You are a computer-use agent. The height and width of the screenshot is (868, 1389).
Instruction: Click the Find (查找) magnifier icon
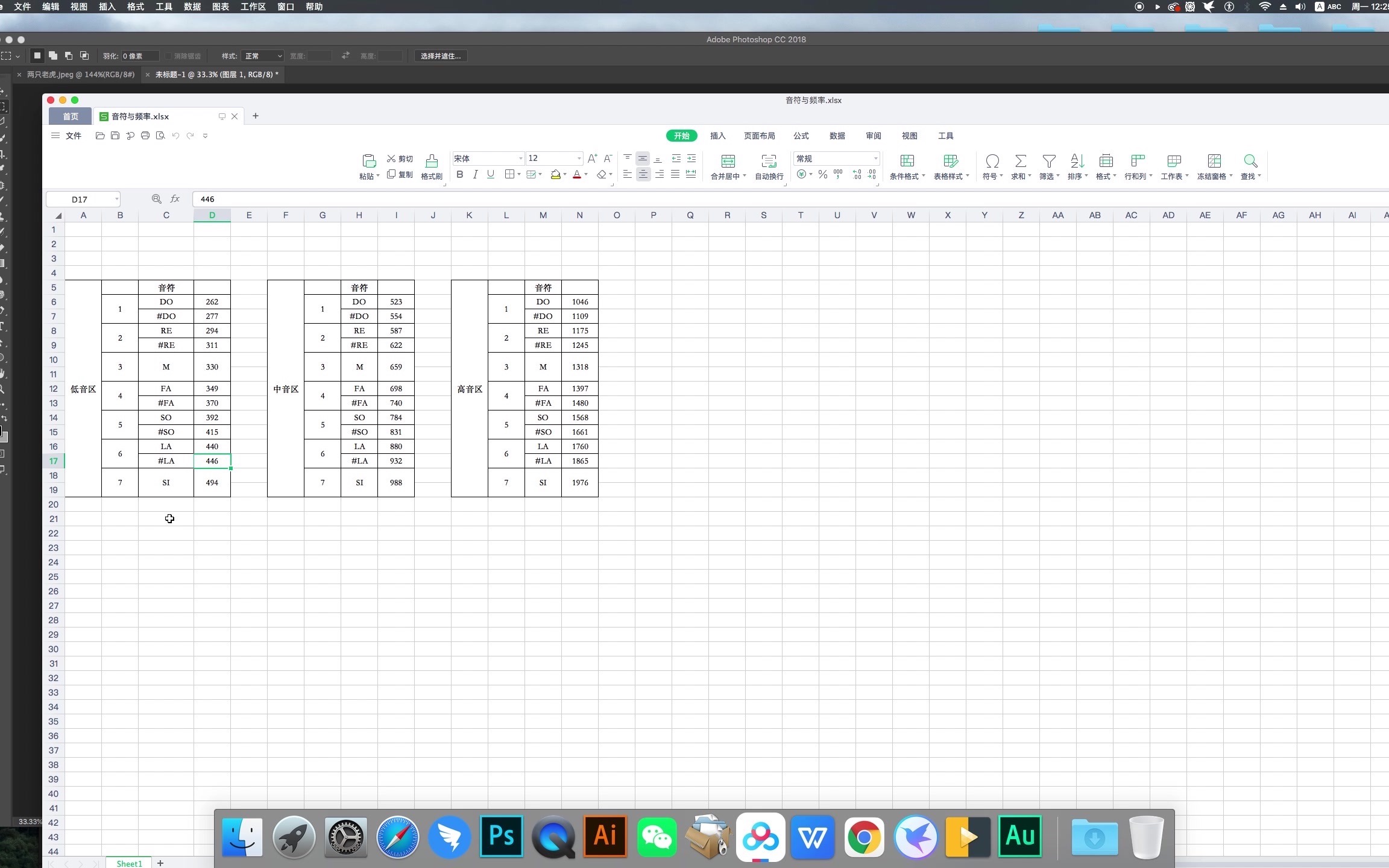pyautogui.click(x=1250, y=162)
